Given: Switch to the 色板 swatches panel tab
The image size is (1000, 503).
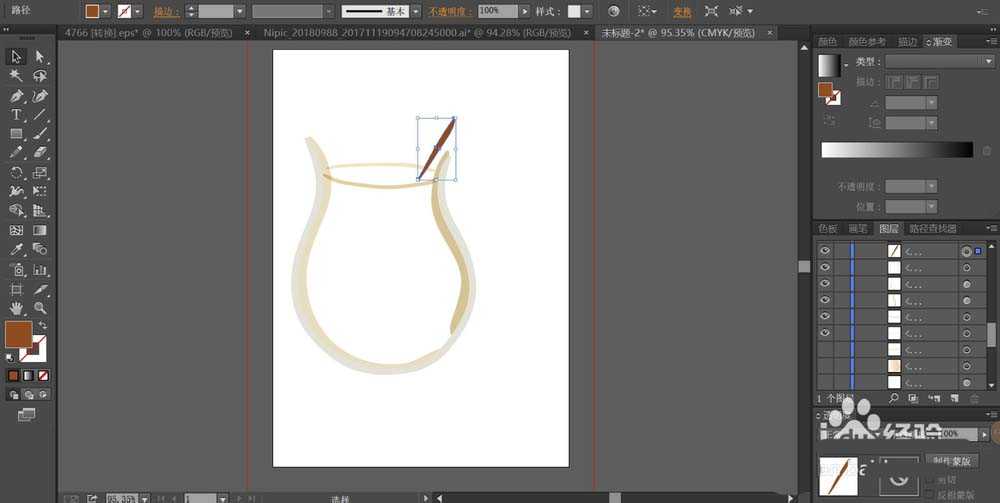Looking at the screenshot, I should (x=828, y=229).
